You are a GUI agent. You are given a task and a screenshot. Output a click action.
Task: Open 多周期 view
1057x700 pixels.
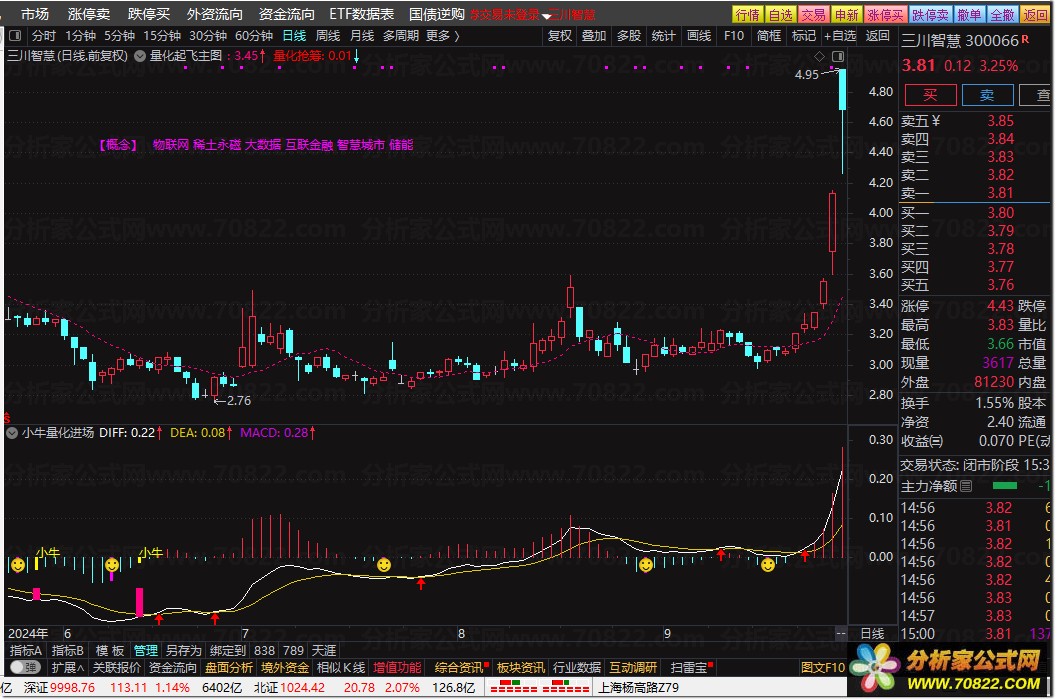pyautogui.click(x=401, y=36)
